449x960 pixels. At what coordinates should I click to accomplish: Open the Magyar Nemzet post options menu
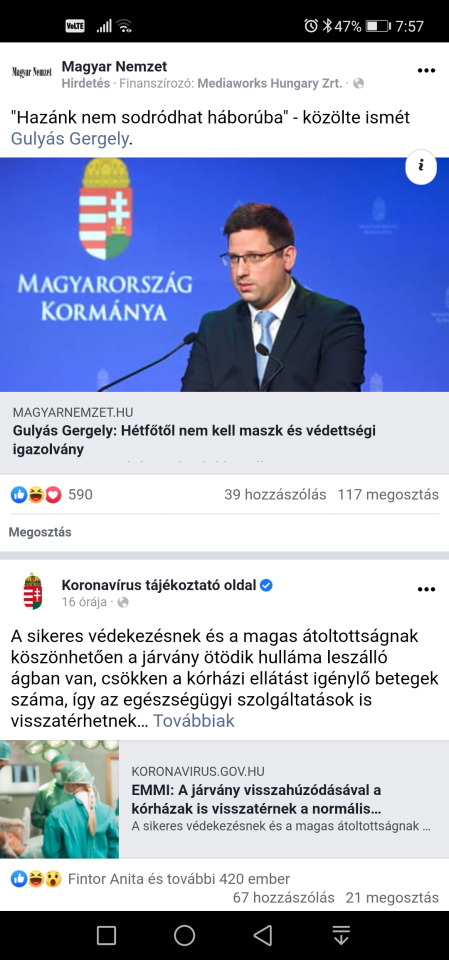click(x=426, y=70)
